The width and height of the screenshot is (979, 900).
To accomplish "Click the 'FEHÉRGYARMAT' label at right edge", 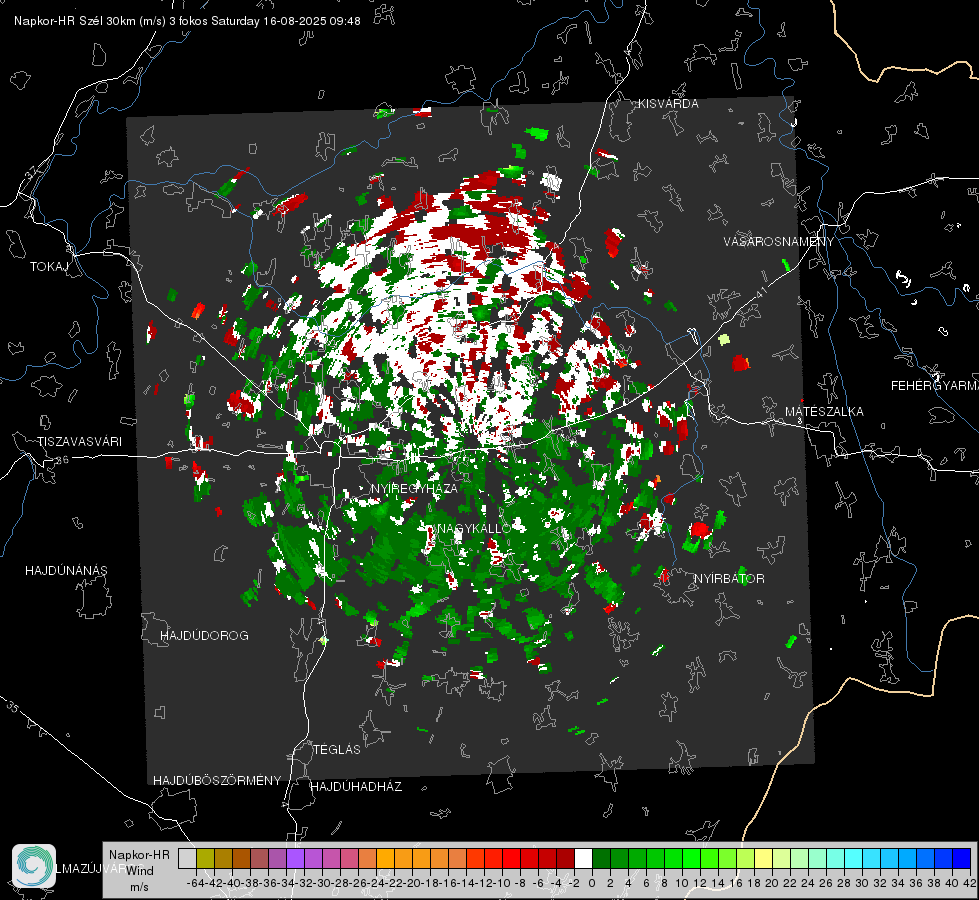I will click(x=935, y=386).
